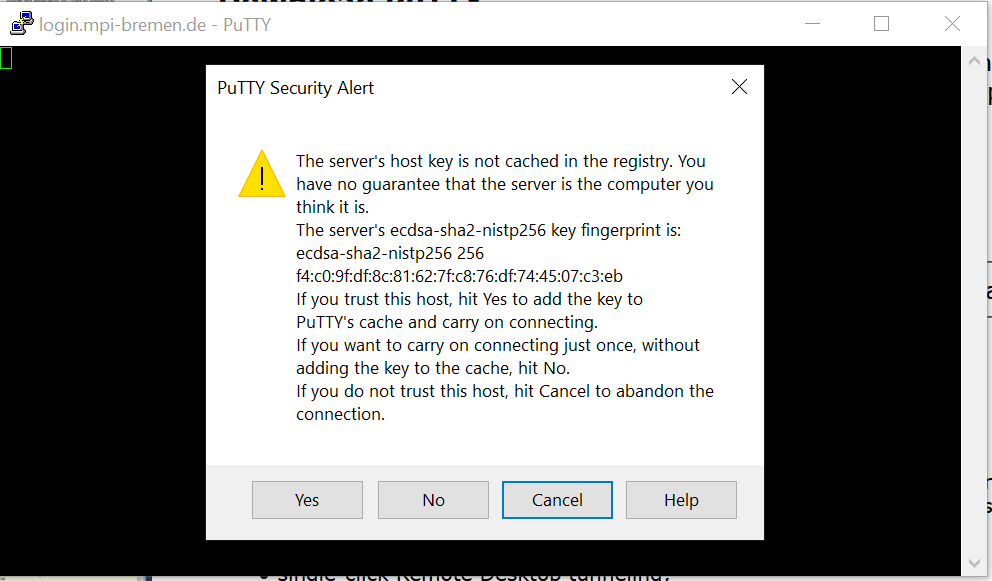Click the green terminal cursor block
This screenshot has width=992, height=581.
[6, 58]
